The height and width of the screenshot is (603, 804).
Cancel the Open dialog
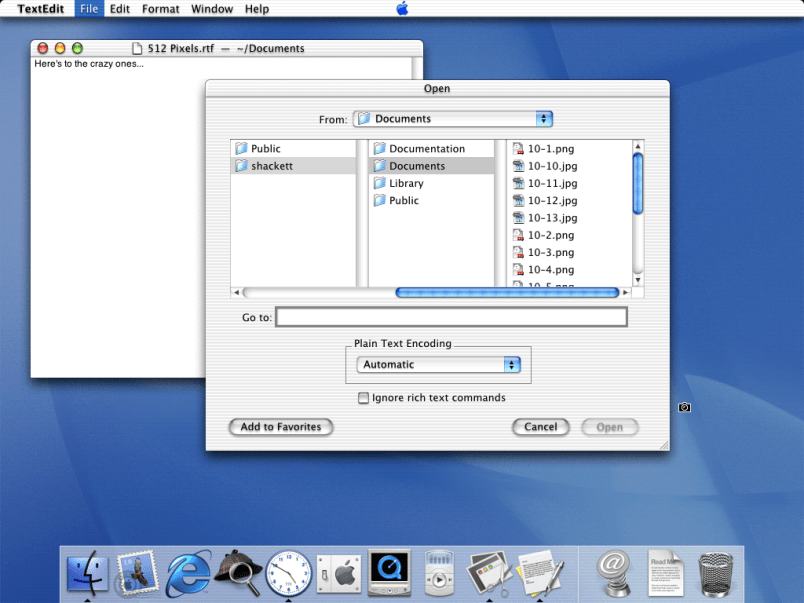(540, 427)
